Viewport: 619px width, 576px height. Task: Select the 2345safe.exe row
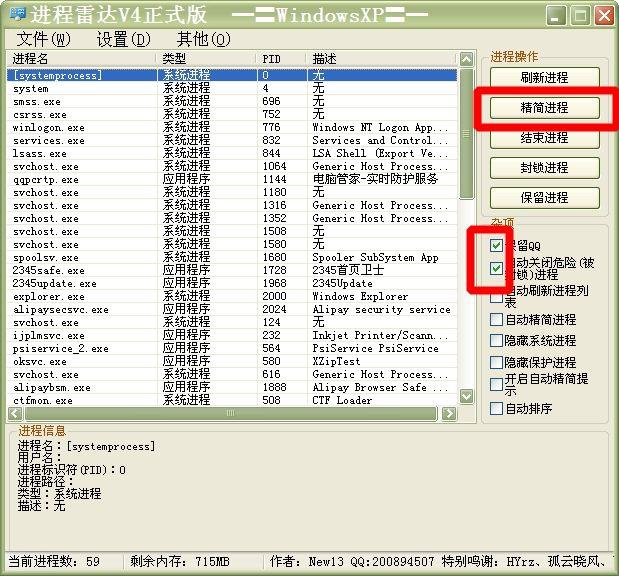(232, 270)
